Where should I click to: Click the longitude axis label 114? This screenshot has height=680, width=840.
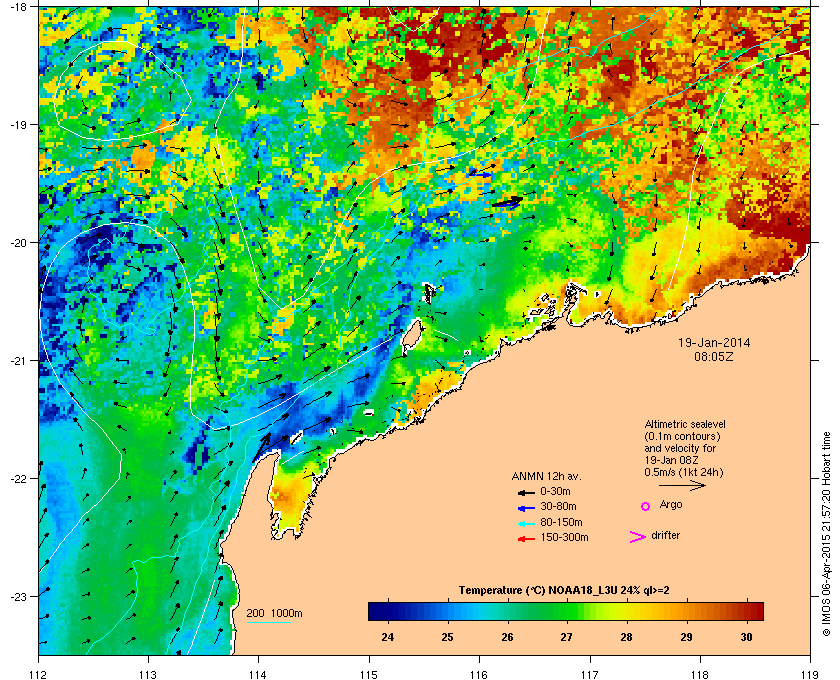pos(258,674)
